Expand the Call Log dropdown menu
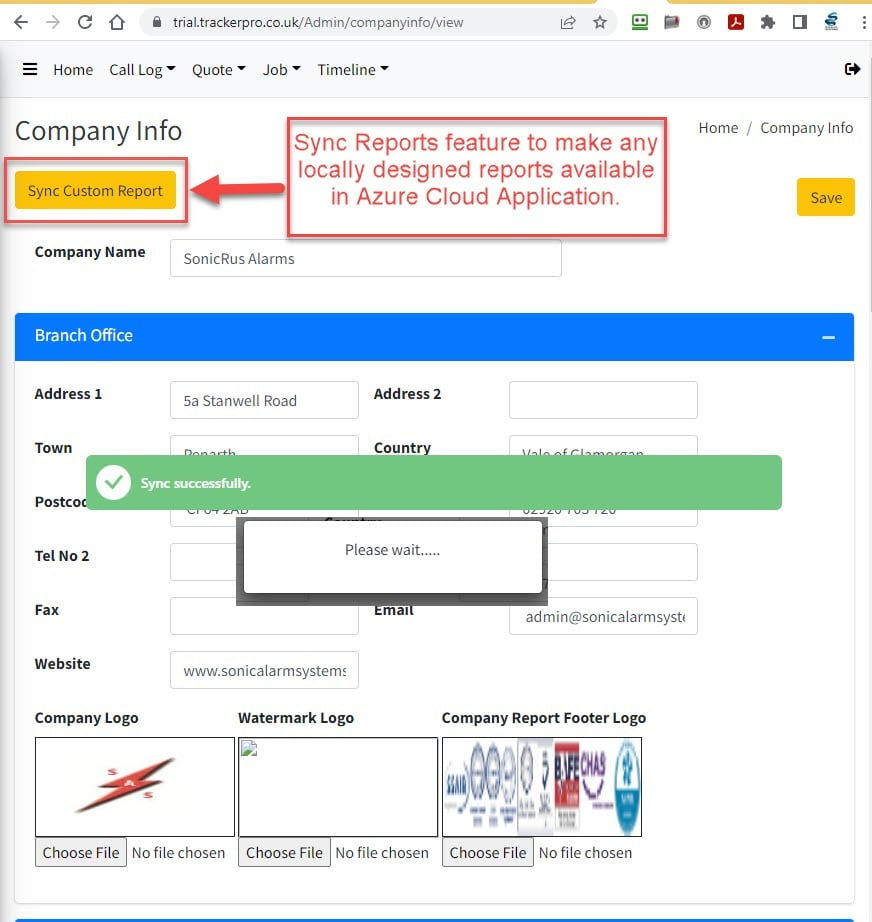Screen dimensions: 872x922 pos(142,69)
